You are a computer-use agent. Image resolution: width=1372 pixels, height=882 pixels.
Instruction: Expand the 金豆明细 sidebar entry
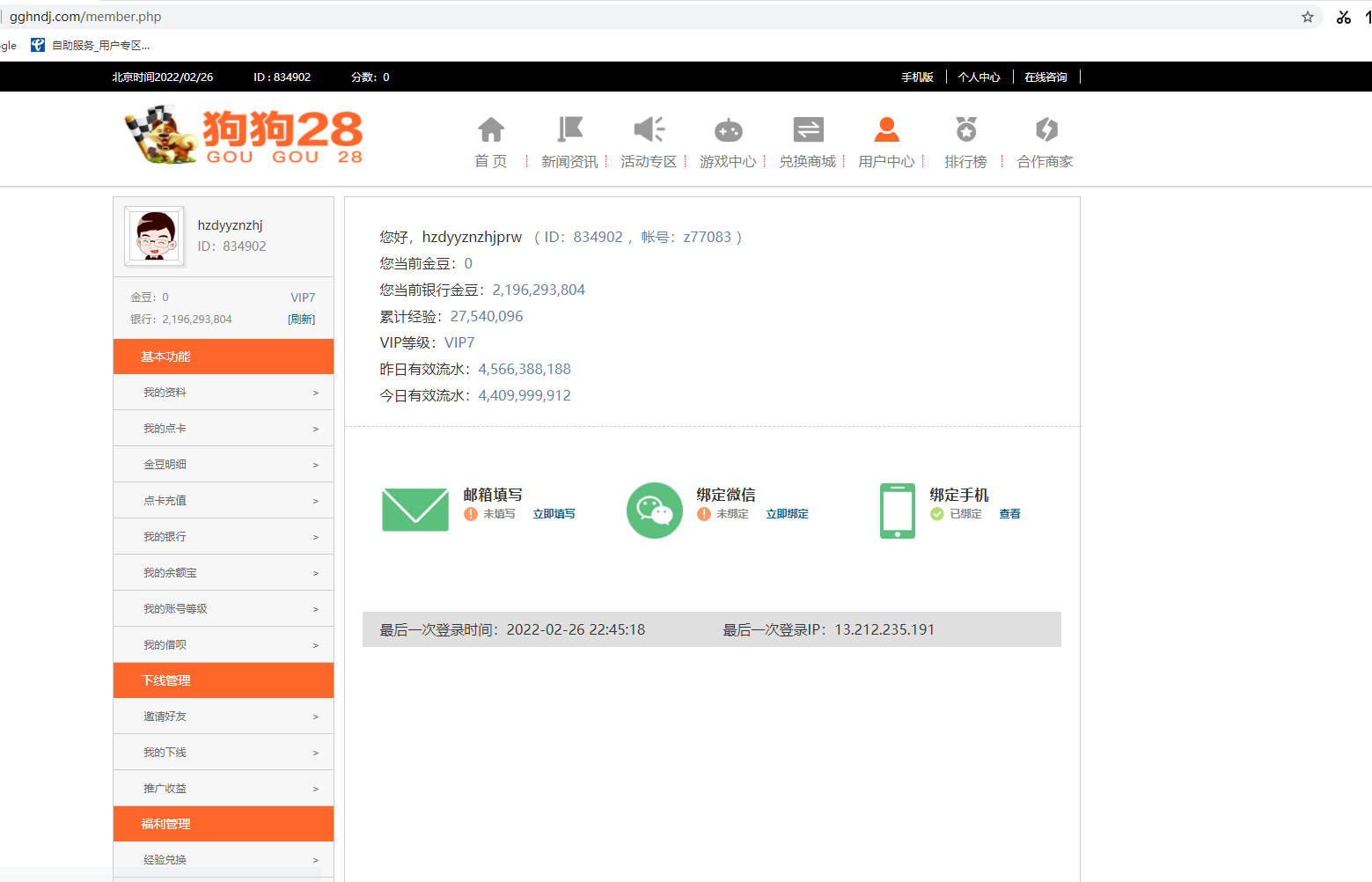click(x=224, y=465)
